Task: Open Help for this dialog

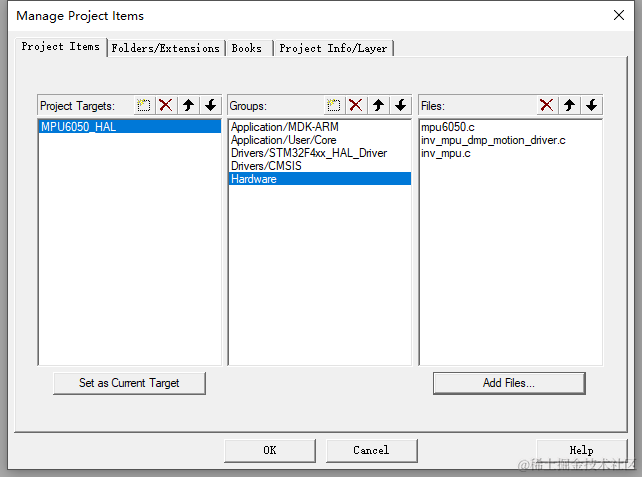Action: tap(581, 450)
